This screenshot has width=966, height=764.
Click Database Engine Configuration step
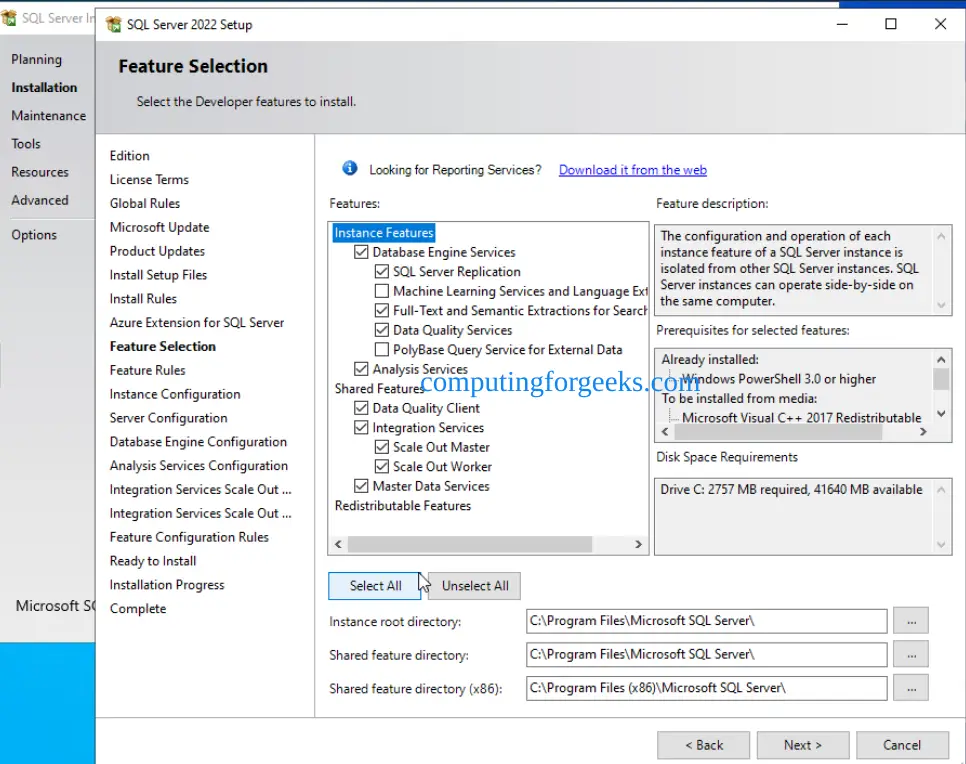(x=198, y=442)
